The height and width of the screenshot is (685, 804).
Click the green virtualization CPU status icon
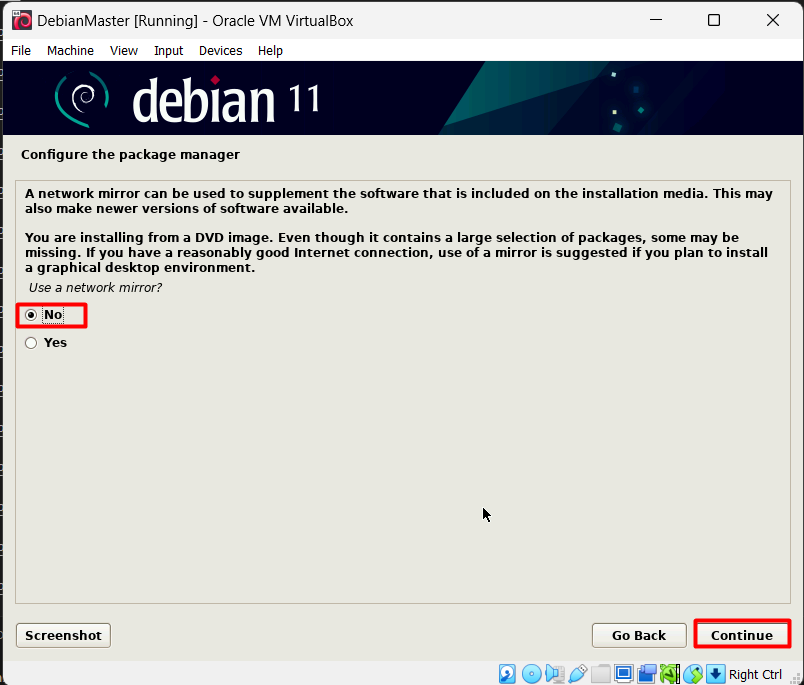(x=670, y=674)
